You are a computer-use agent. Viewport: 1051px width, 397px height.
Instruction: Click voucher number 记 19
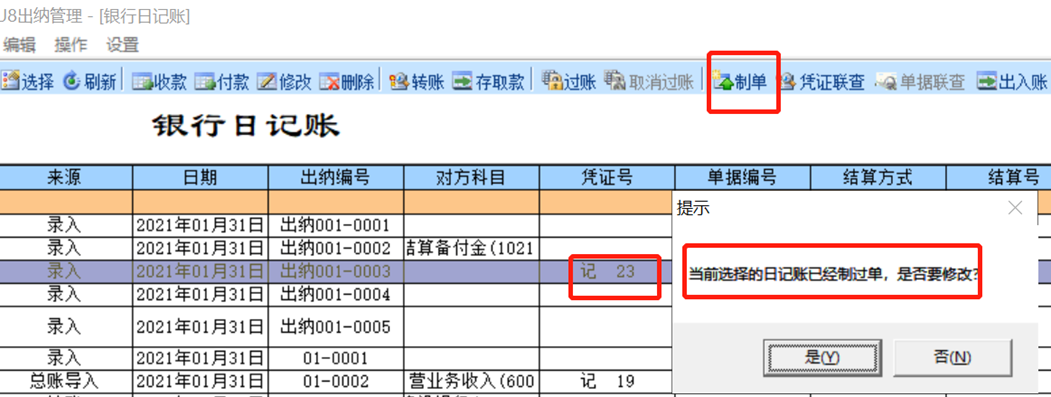pos(608,382)
